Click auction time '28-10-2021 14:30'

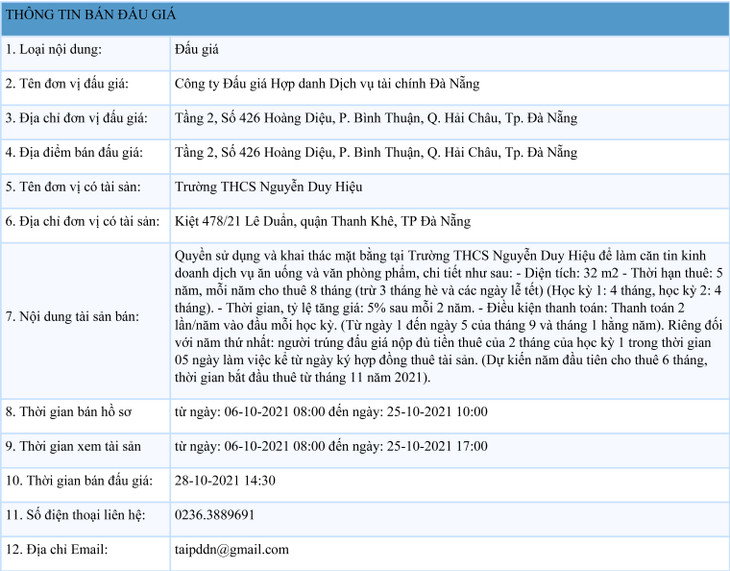click(224, 480)
